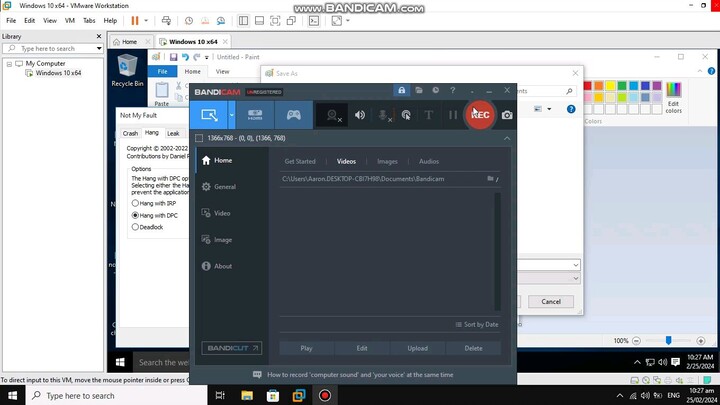Toggle Bandicam microphone icon

pyautogui.click(x=384, y=115)
